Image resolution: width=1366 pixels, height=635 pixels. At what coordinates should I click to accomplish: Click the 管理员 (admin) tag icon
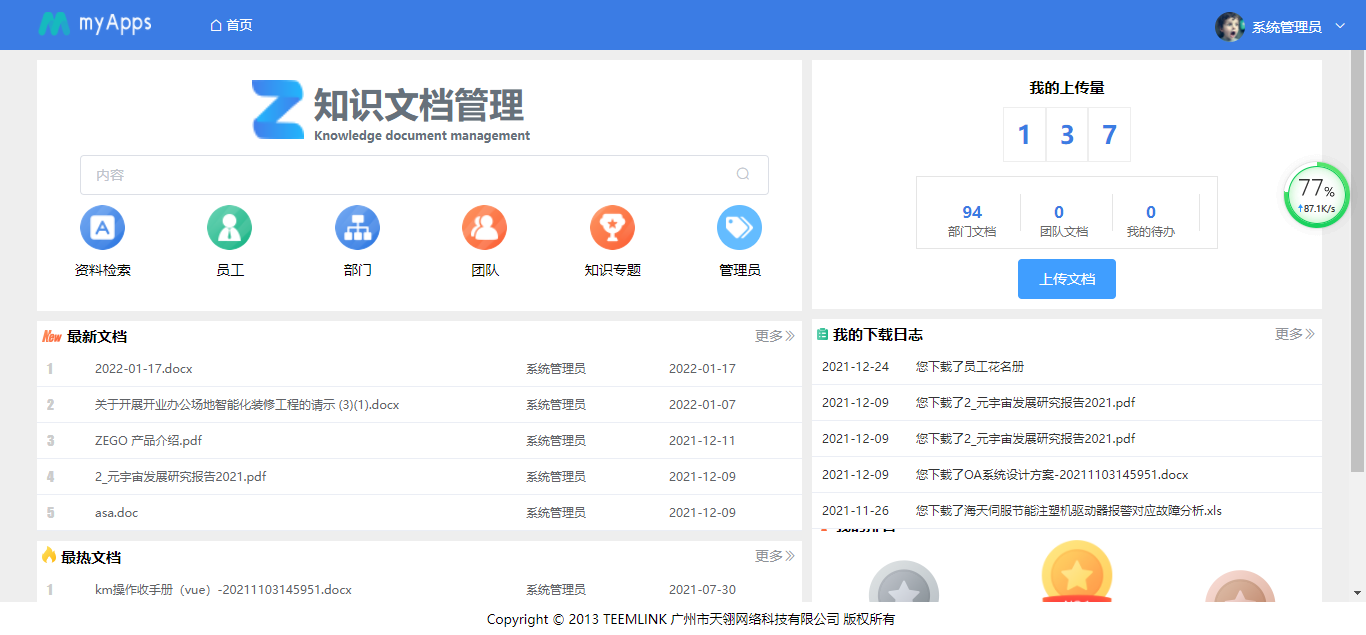pyautogui.click(x=739, y=227)
